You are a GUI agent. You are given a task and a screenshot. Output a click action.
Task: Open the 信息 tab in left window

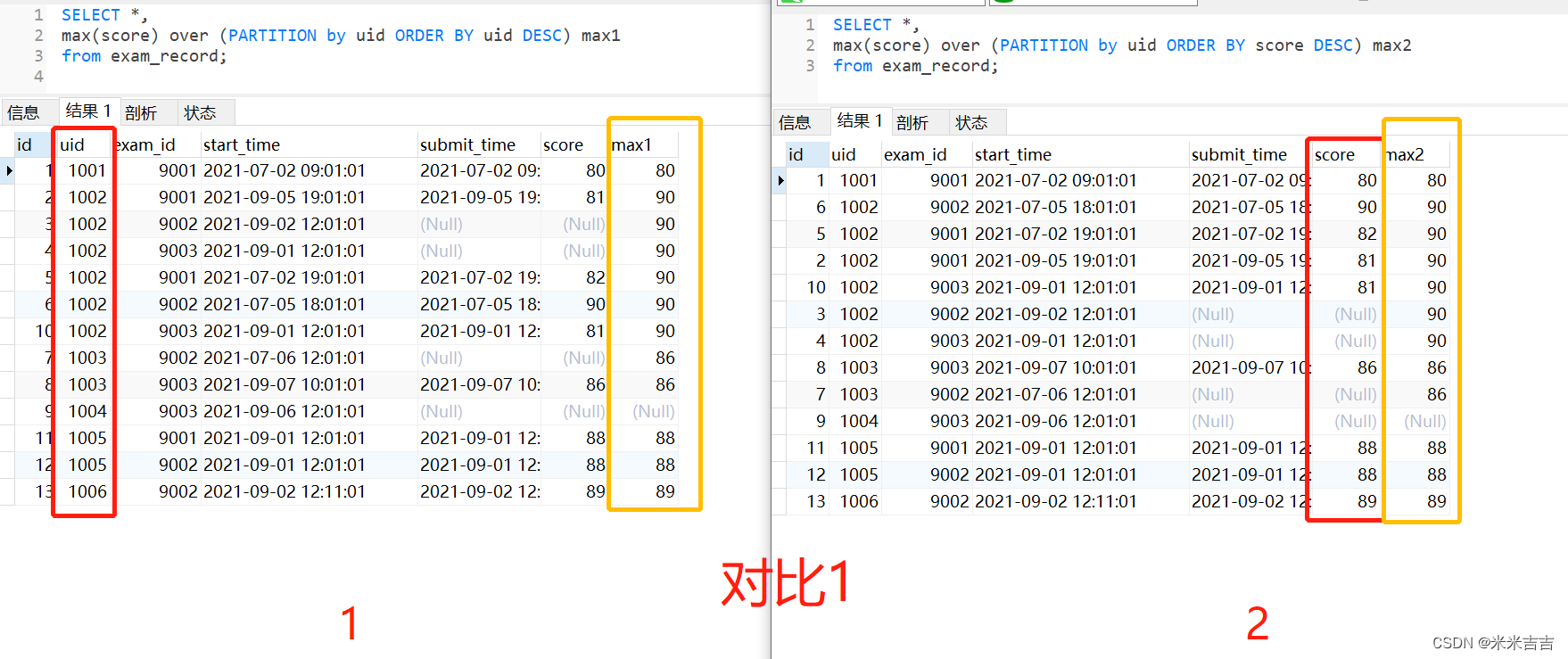tap(23, 112)
